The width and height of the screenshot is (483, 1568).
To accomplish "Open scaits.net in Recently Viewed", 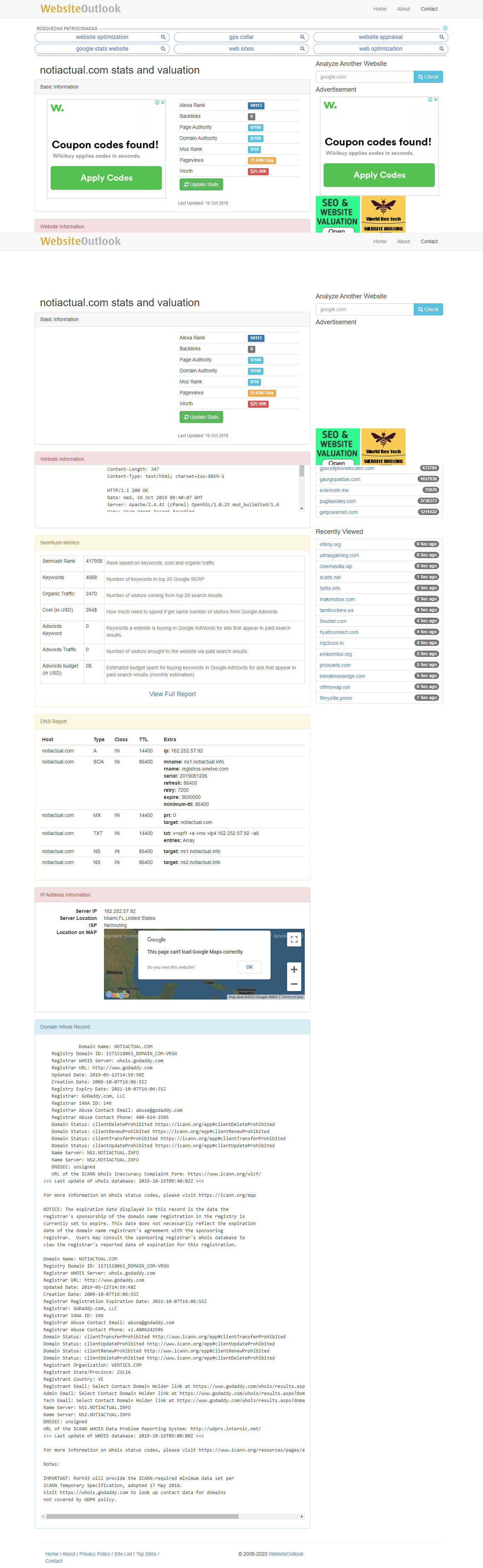I will (330, 577).
